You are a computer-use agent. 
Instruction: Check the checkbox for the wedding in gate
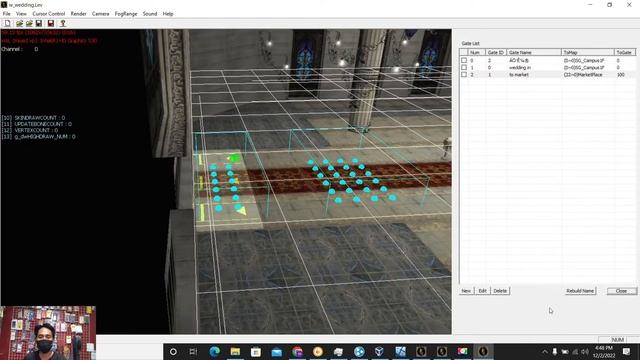pyautogui.click(x=464, y=67)
